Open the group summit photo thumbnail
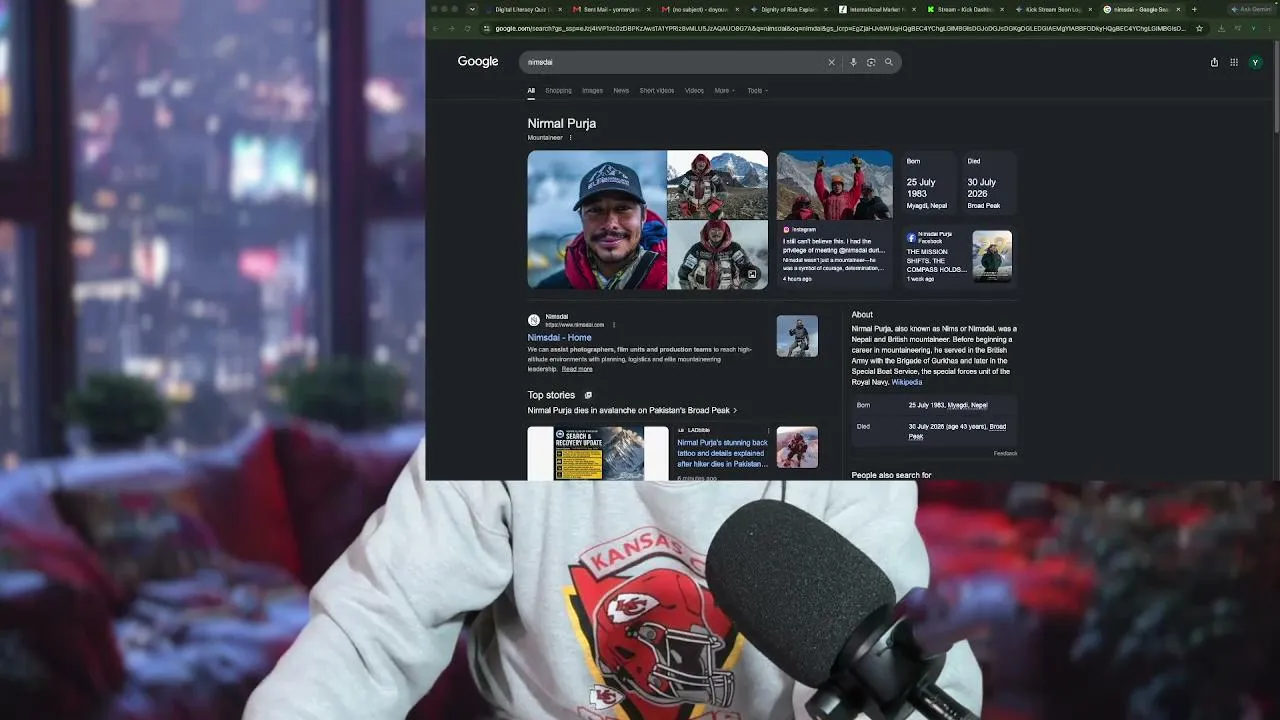 click(x=834, y=185)
